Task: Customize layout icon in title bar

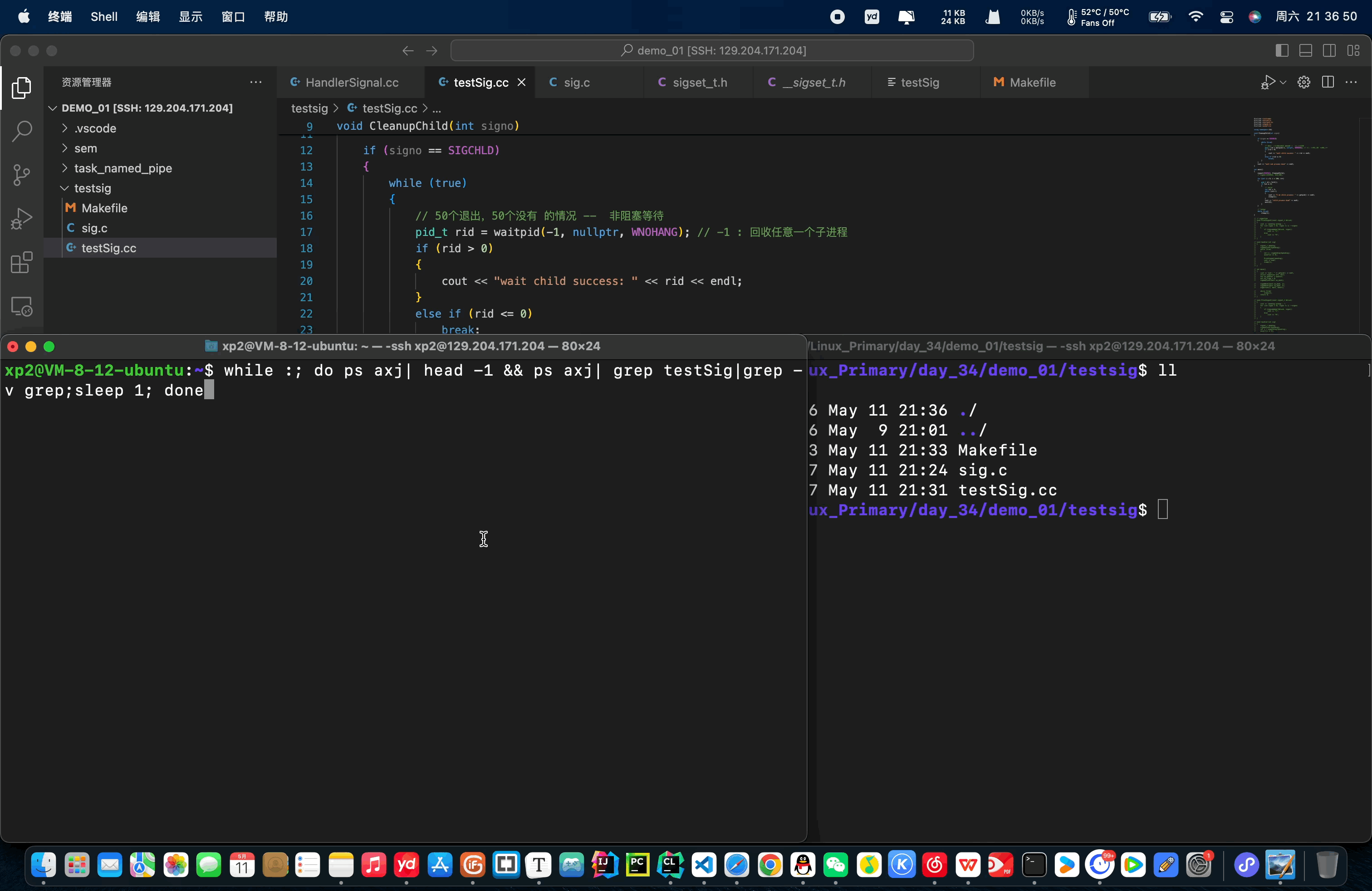Action: [1353, 51]
